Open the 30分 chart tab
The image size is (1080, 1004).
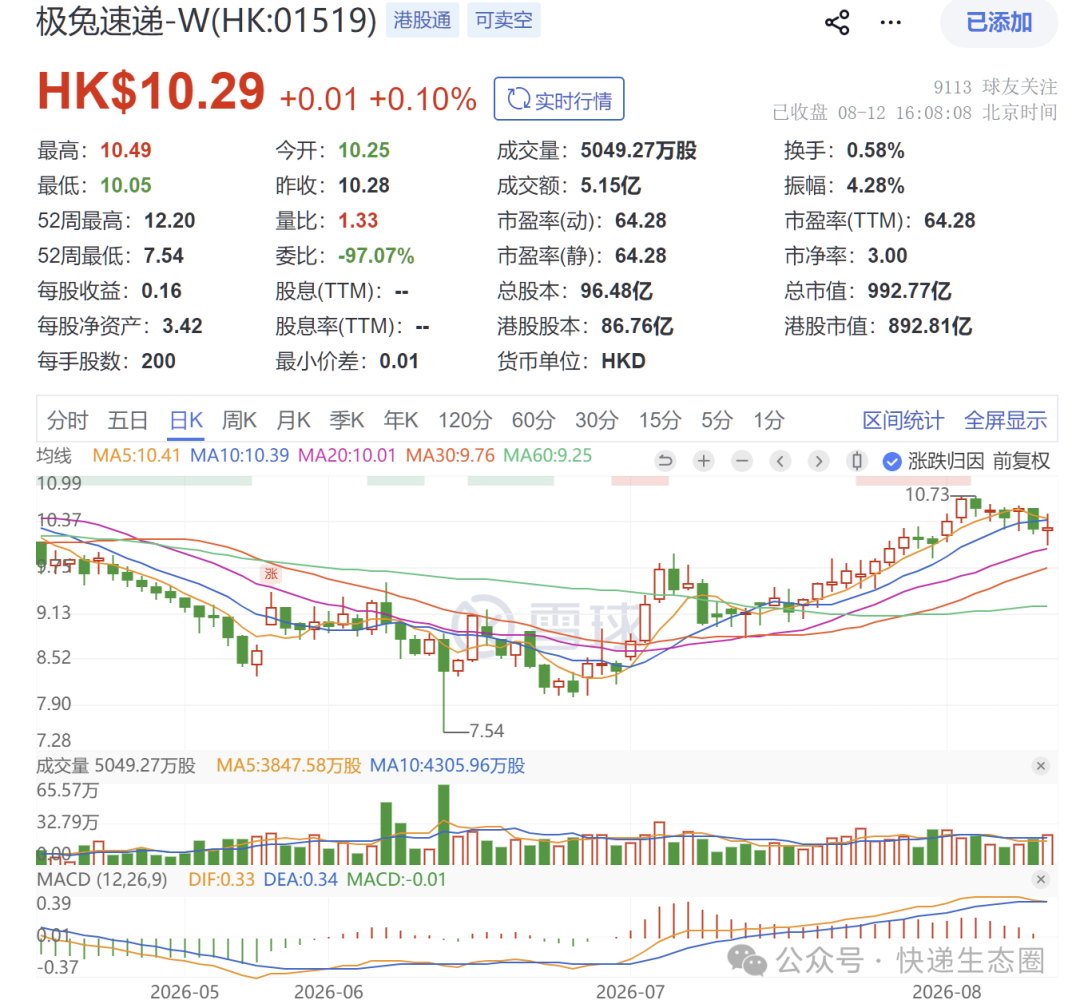point(596,420)
